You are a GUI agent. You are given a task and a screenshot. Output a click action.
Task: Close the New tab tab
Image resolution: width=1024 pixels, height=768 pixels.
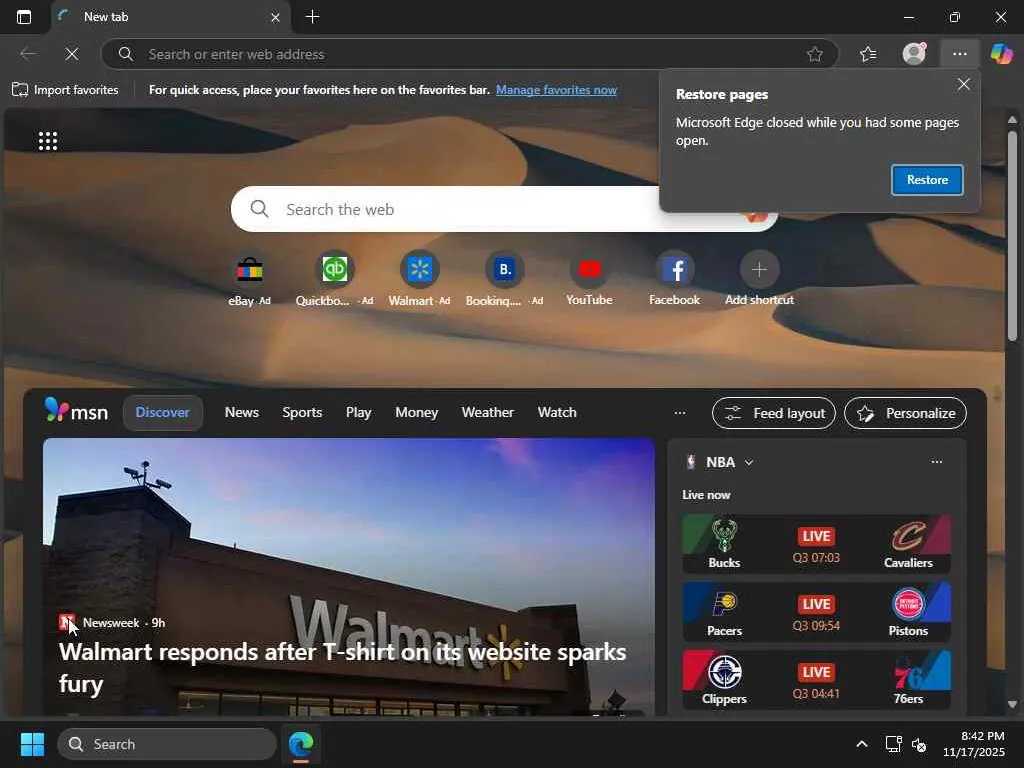276,18
